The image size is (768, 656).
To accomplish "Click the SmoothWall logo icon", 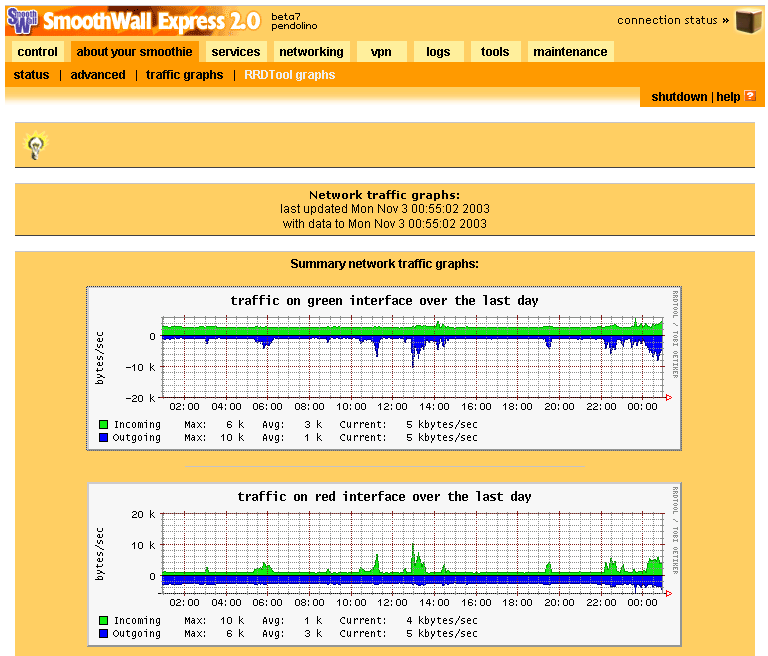I will pyautogui.click(x=22, y=21).
